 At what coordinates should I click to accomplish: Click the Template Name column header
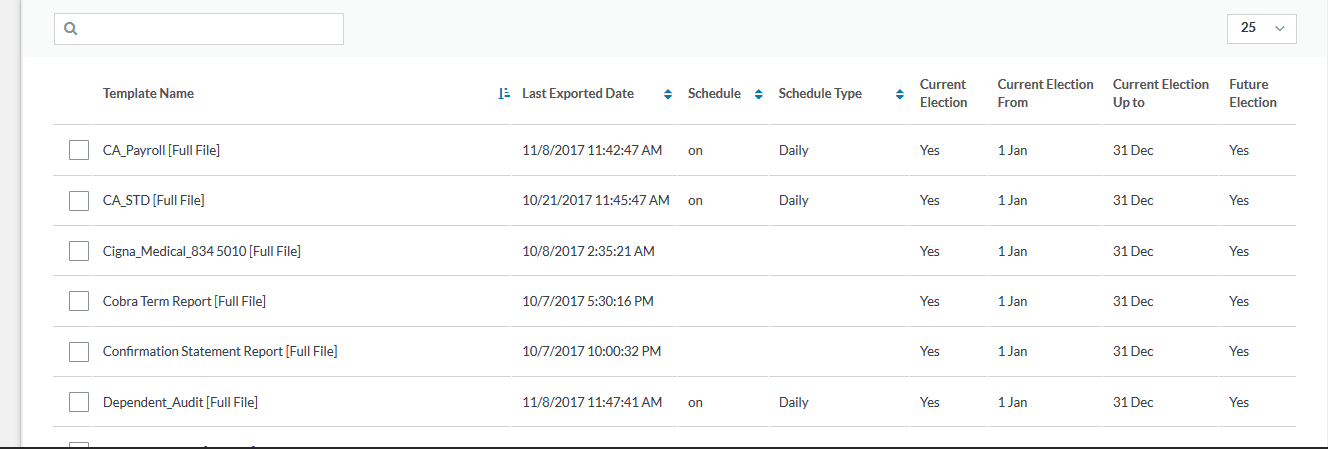(148, 94)
